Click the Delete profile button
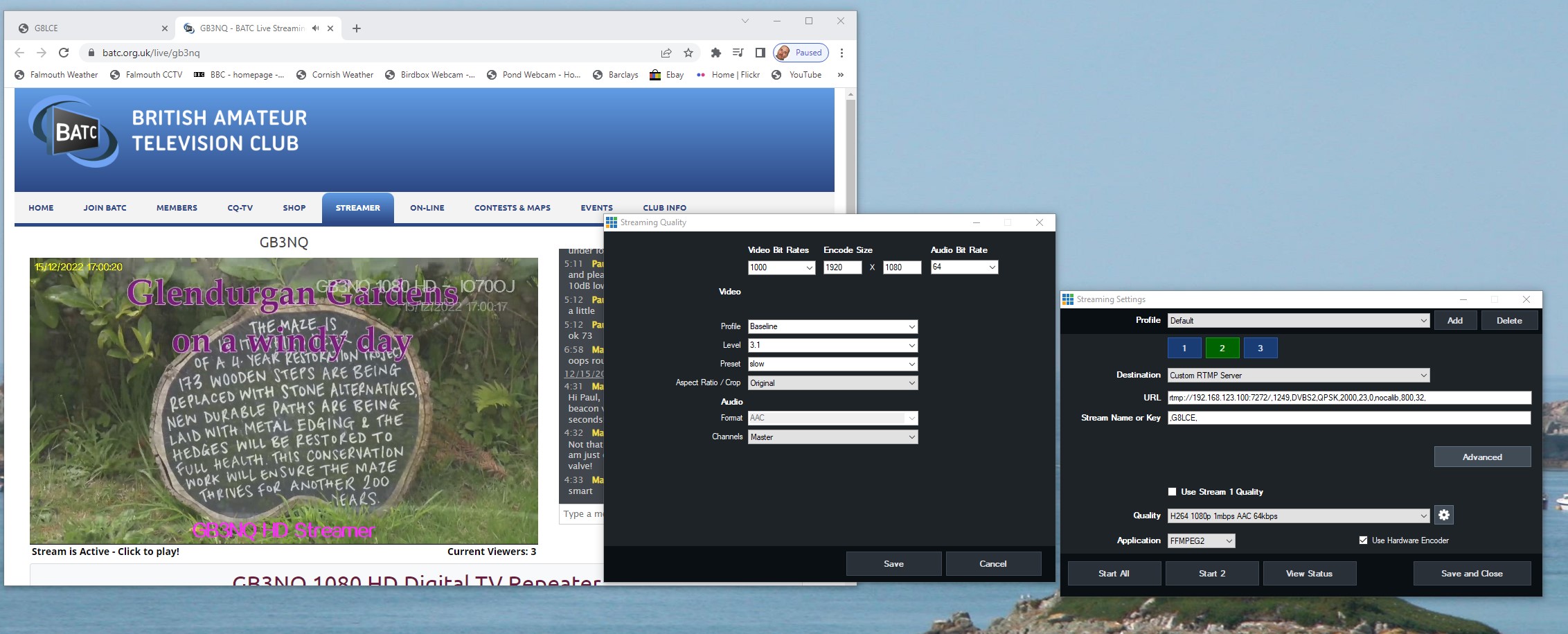This screenshot has width=1568, height=634. click(x=1509, y=320)
